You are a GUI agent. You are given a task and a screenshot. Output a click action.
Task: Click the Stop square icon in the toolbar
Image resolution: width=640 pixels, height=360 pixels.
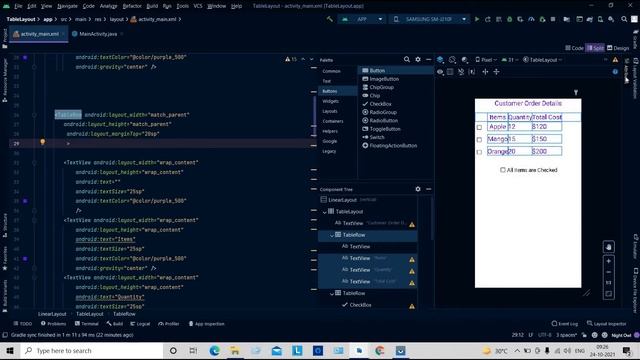point(553,19)
